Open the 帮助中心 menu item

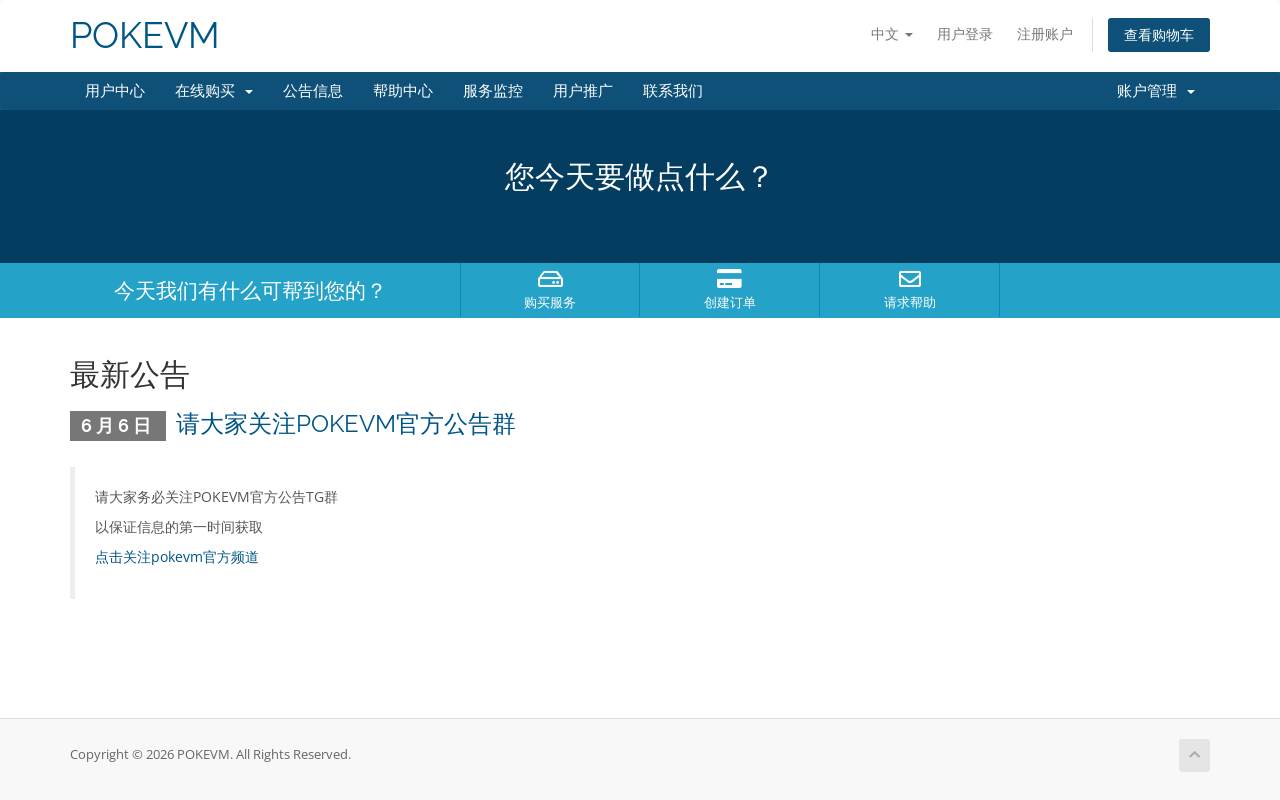[x=403, y=91]
